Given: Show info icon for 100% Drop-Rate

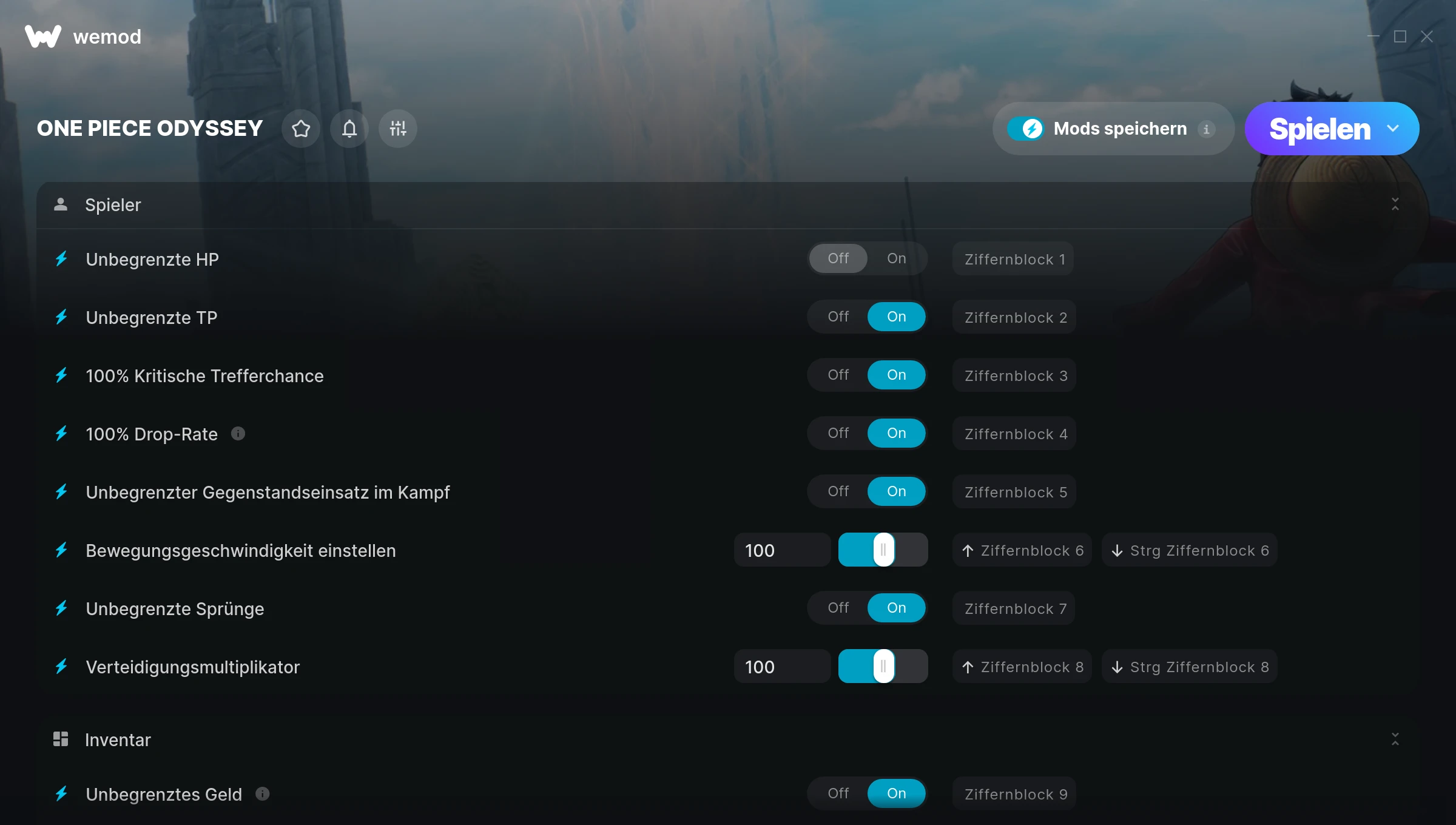Looking at the screenshot, I should click(x=238, y=434).
